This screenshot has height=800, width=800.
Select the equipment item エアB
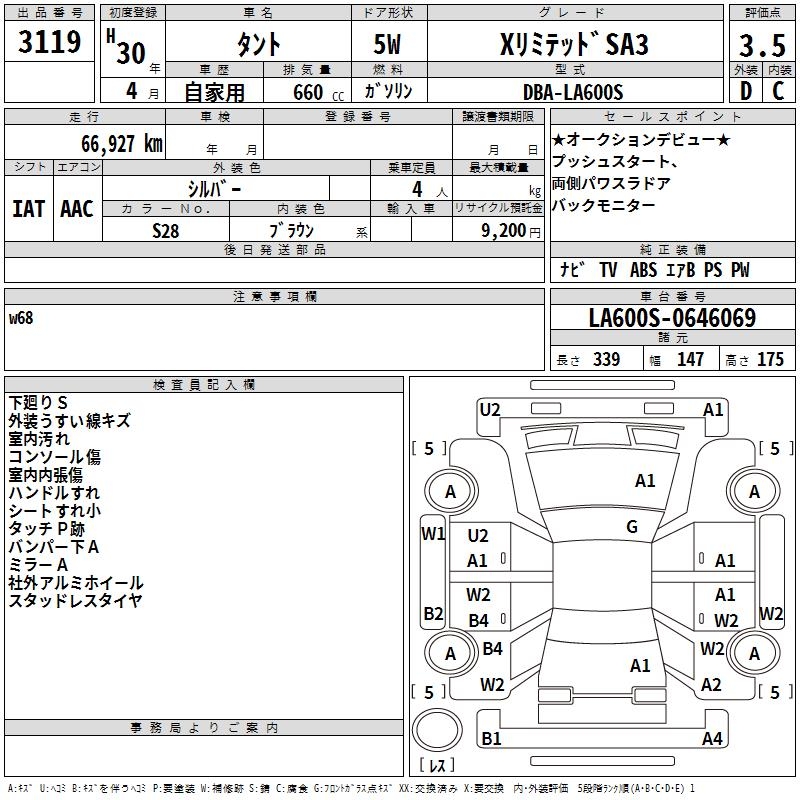point(681,269)
